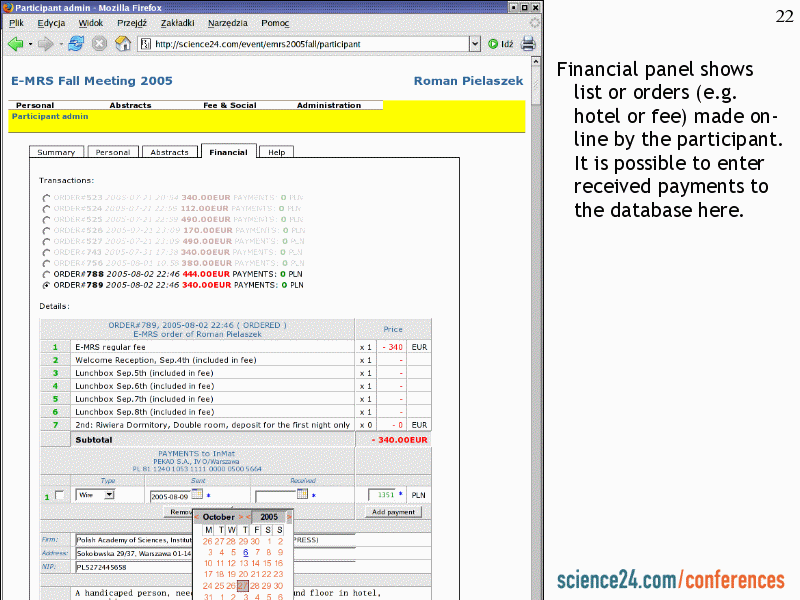
Task: Reload the page with the refresh icon
Action: click(76, 44)
